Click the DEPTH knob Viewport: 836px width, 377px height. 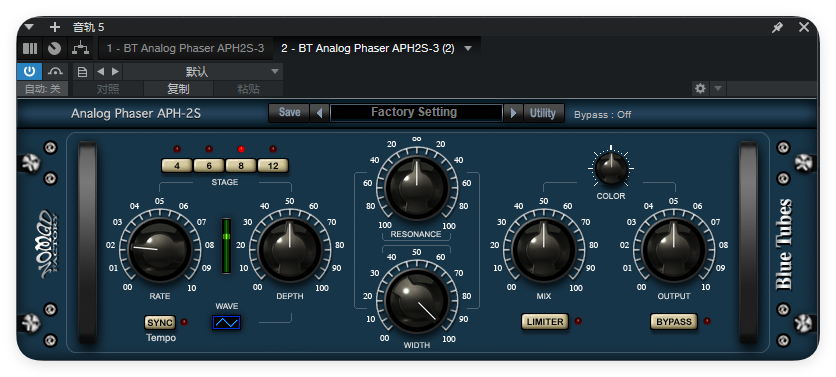[x=290, y=251]
